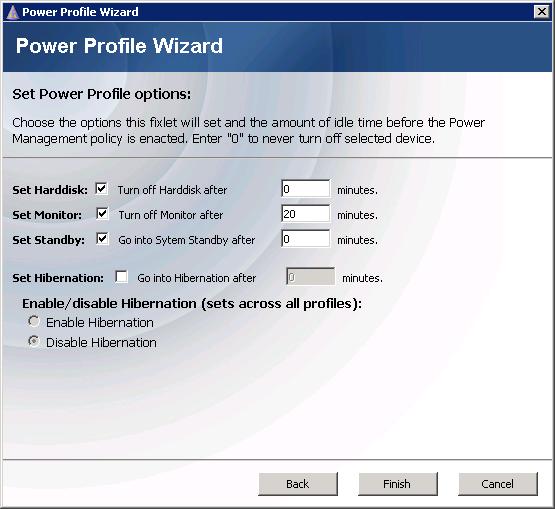Click the Power Profile Wizard title icon
The image size is (555, 509).
pyautogui.click(x=12, y=12)
